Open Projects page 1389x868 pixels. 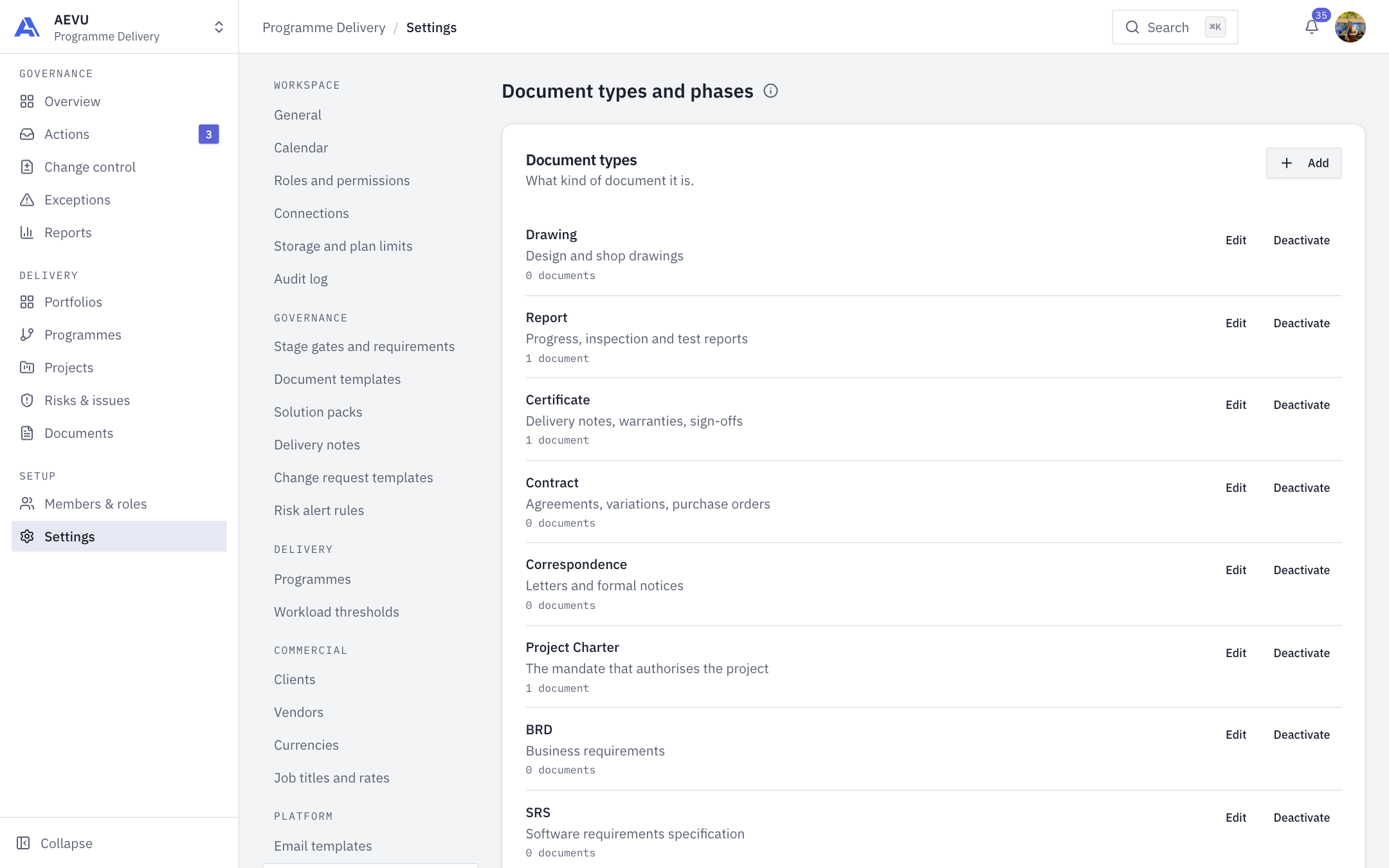pos(119,368)
